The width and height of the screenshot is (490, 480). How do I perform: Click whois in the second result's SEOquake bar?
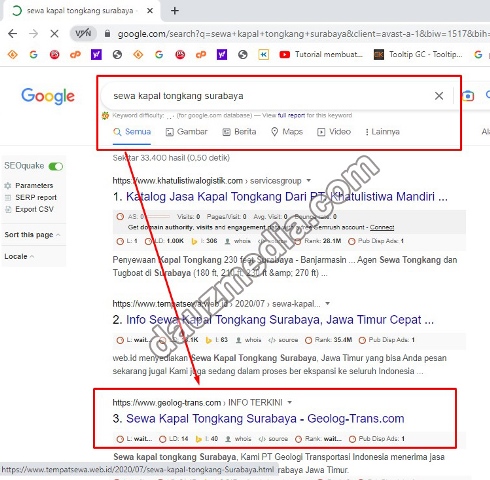tap(249, 340)
